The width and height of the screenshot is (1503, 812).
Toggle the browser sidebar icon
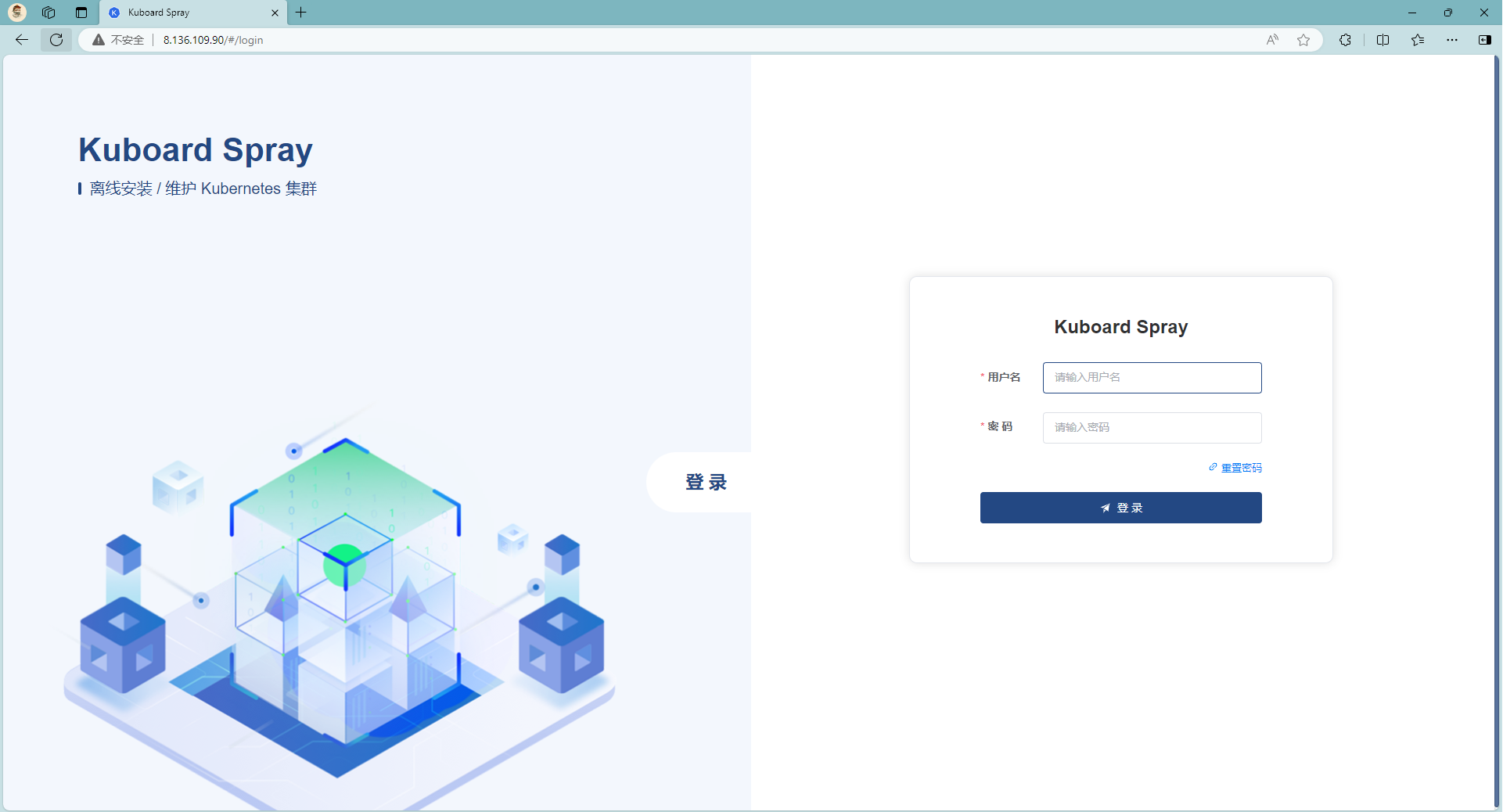[x=1484, y=40]
